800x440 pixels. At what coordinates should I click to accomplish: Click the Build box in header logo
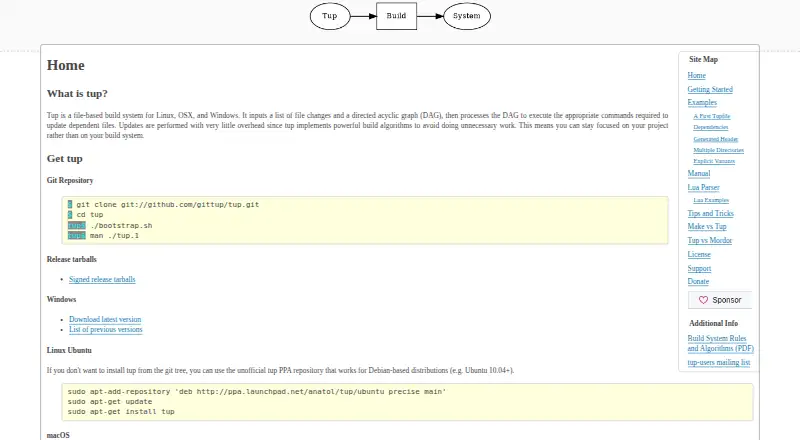396,16
